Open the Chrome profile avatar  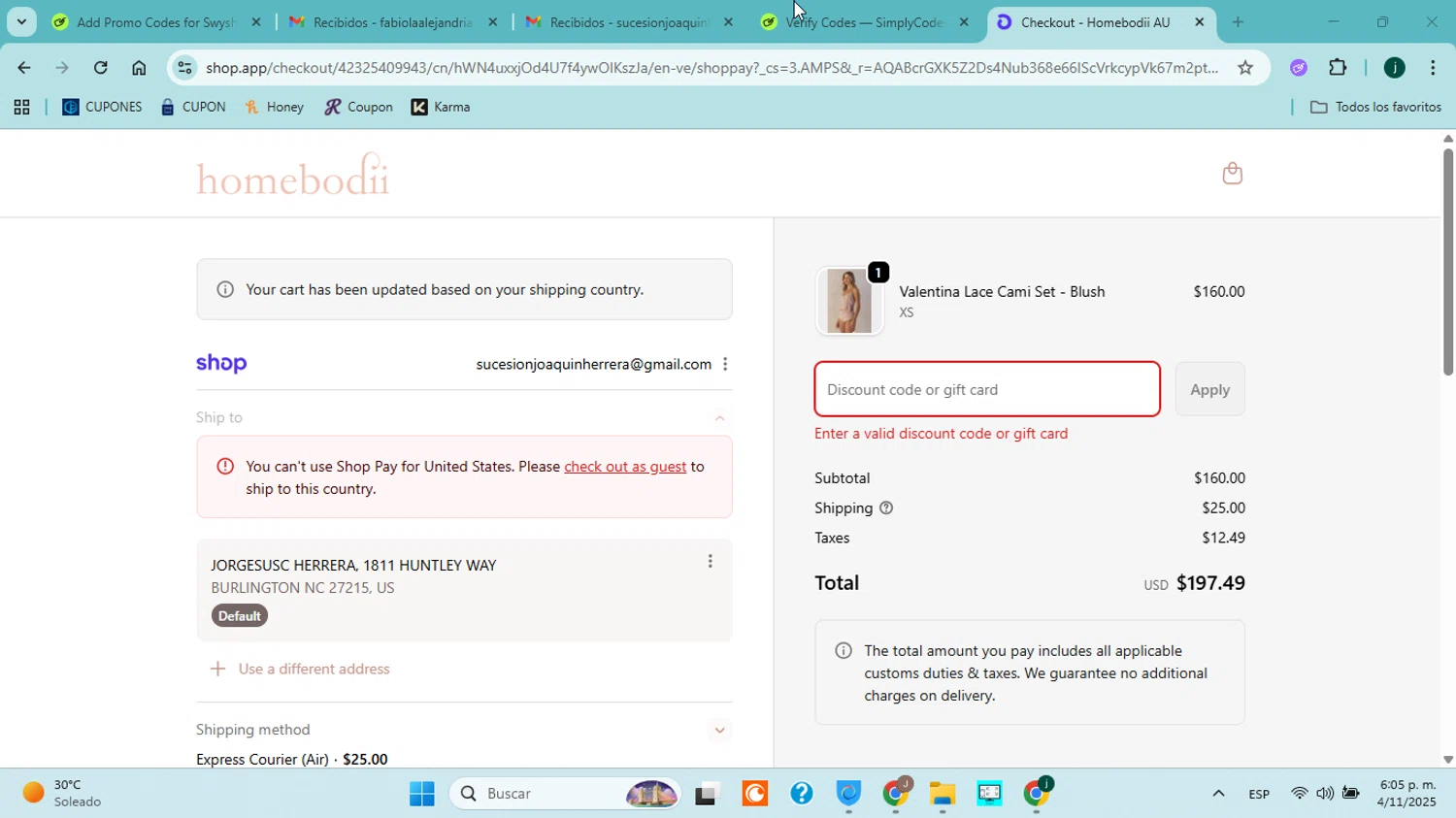point(1394,67)
